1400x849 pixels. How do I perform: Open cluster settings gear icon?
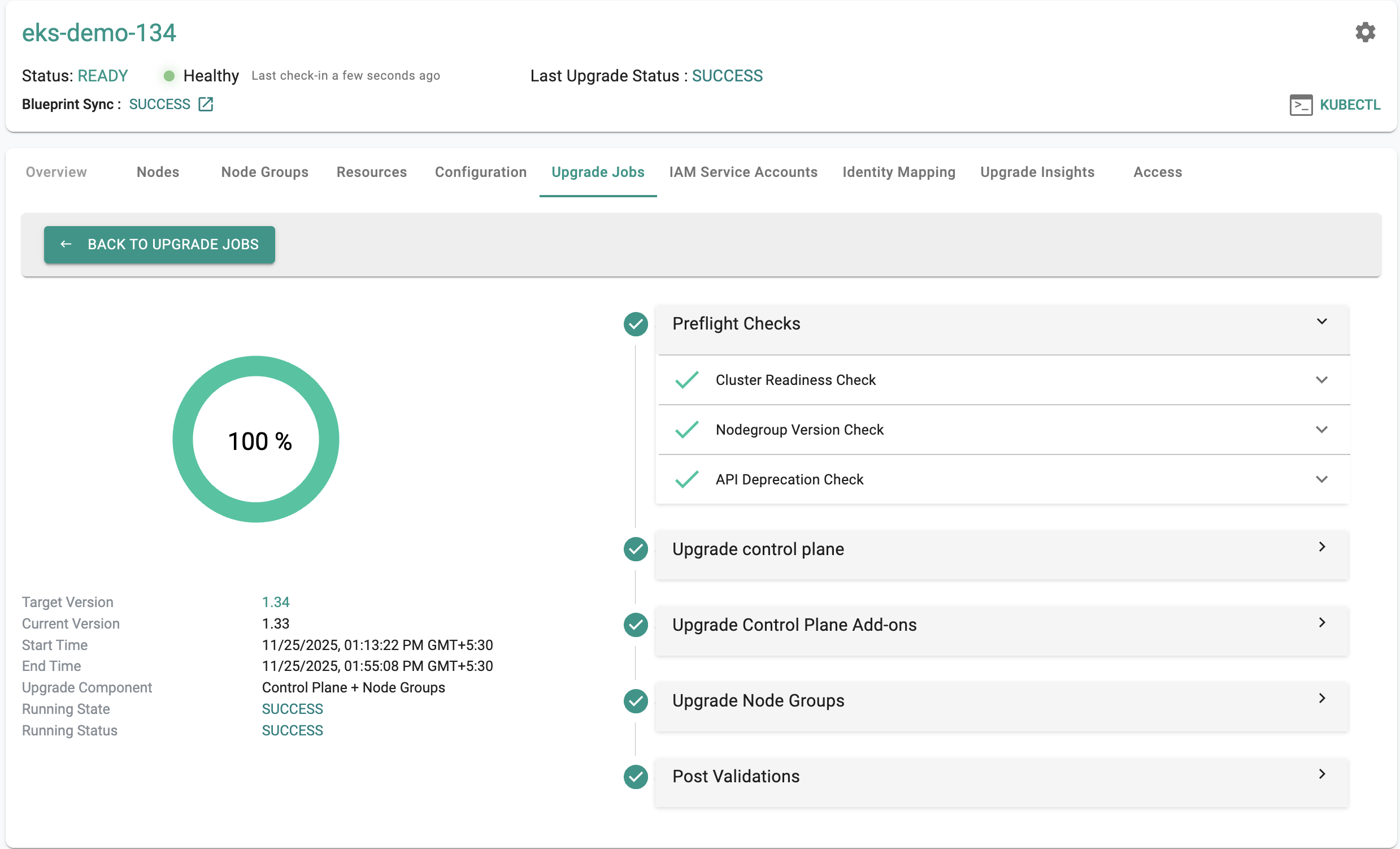click(1365, 32)
